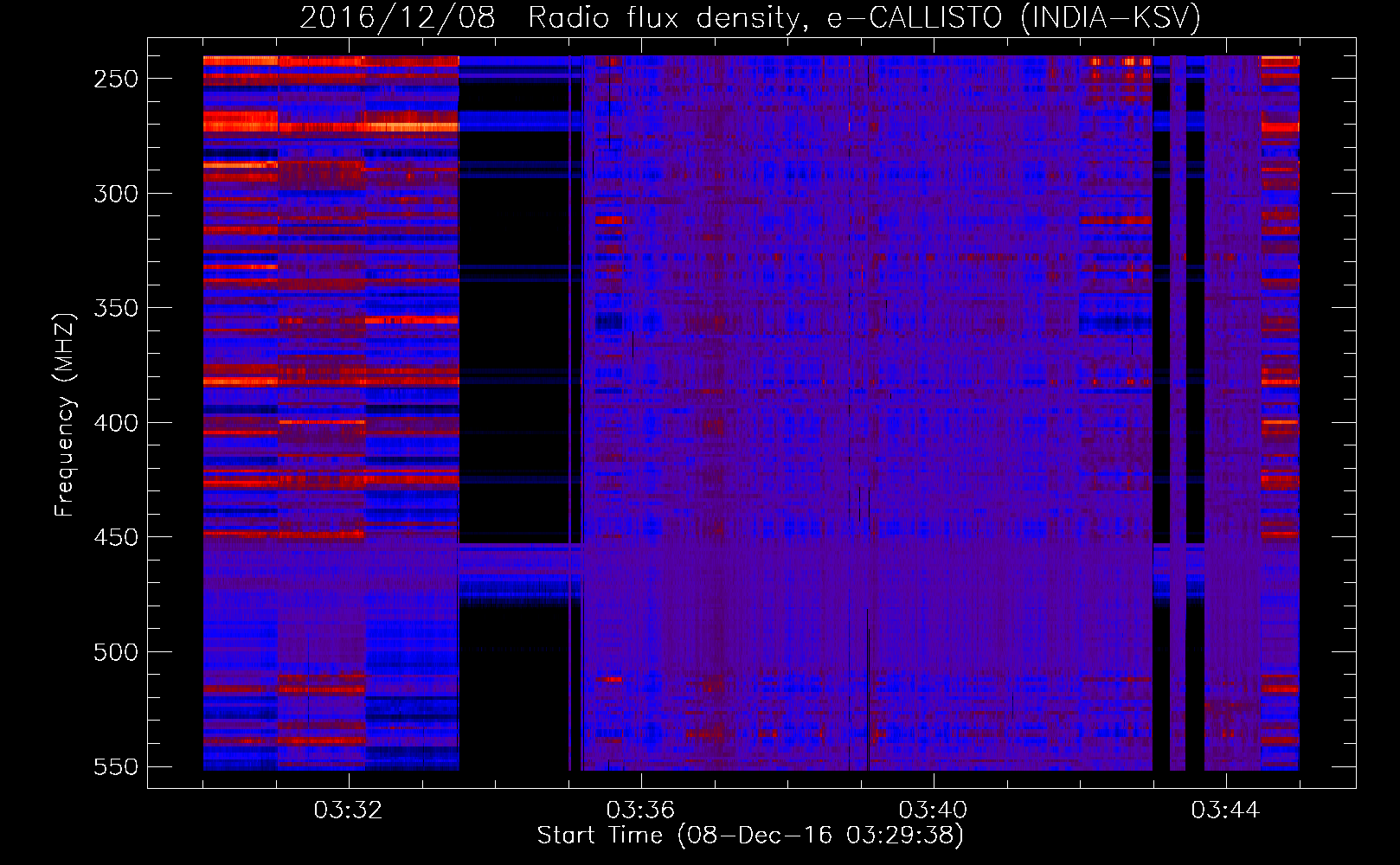
Task: Click the 03:36 time tick label
Action: coord(640,811)
